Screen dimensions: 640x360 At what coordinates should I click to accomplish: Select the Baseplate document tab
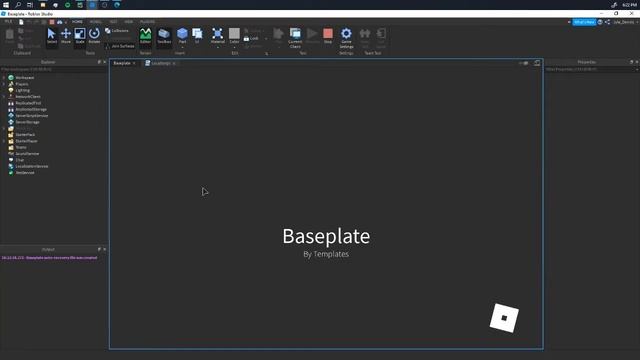122,63
